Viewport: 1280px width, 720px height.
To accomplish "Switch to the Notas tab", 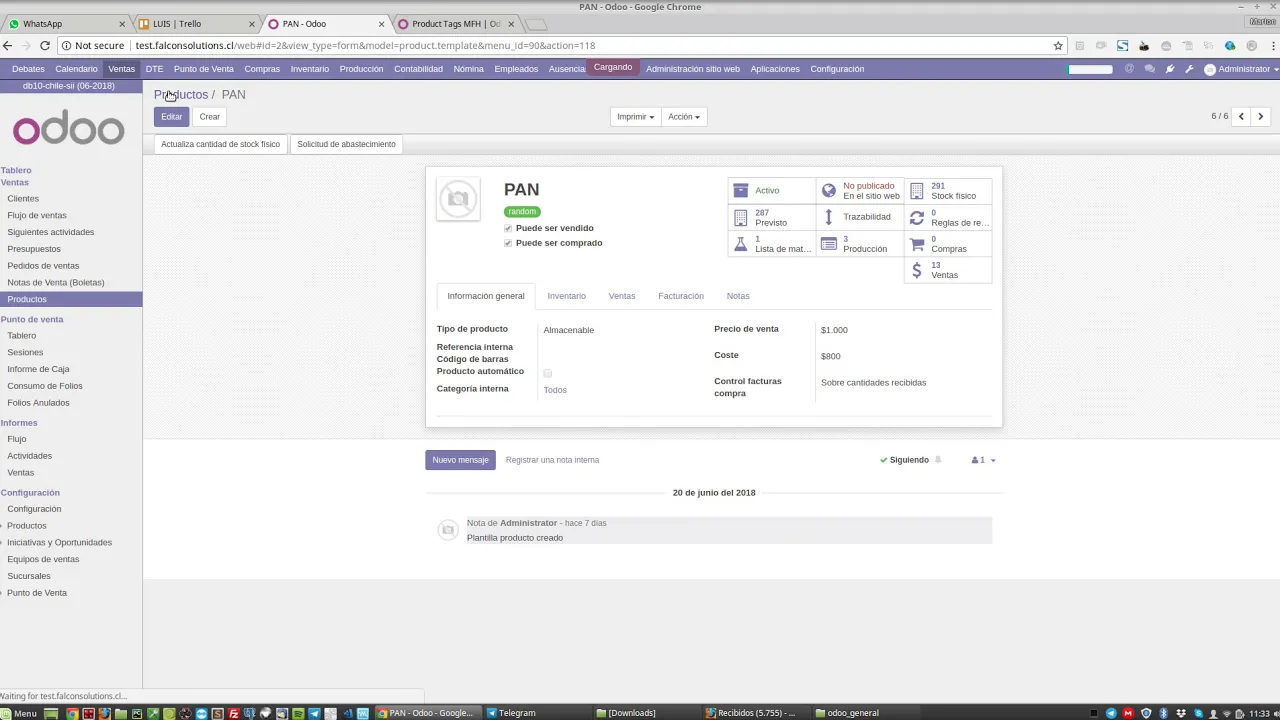I will [738, 296].
